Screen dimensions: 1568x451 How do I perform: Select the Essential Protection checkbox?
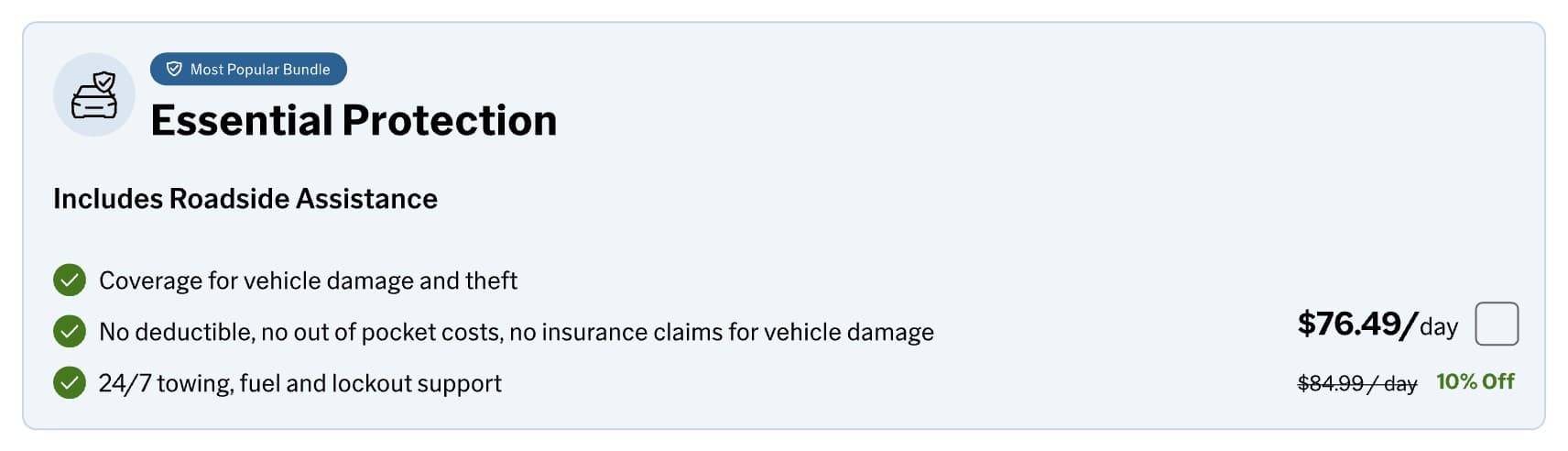coord(1497,324)
